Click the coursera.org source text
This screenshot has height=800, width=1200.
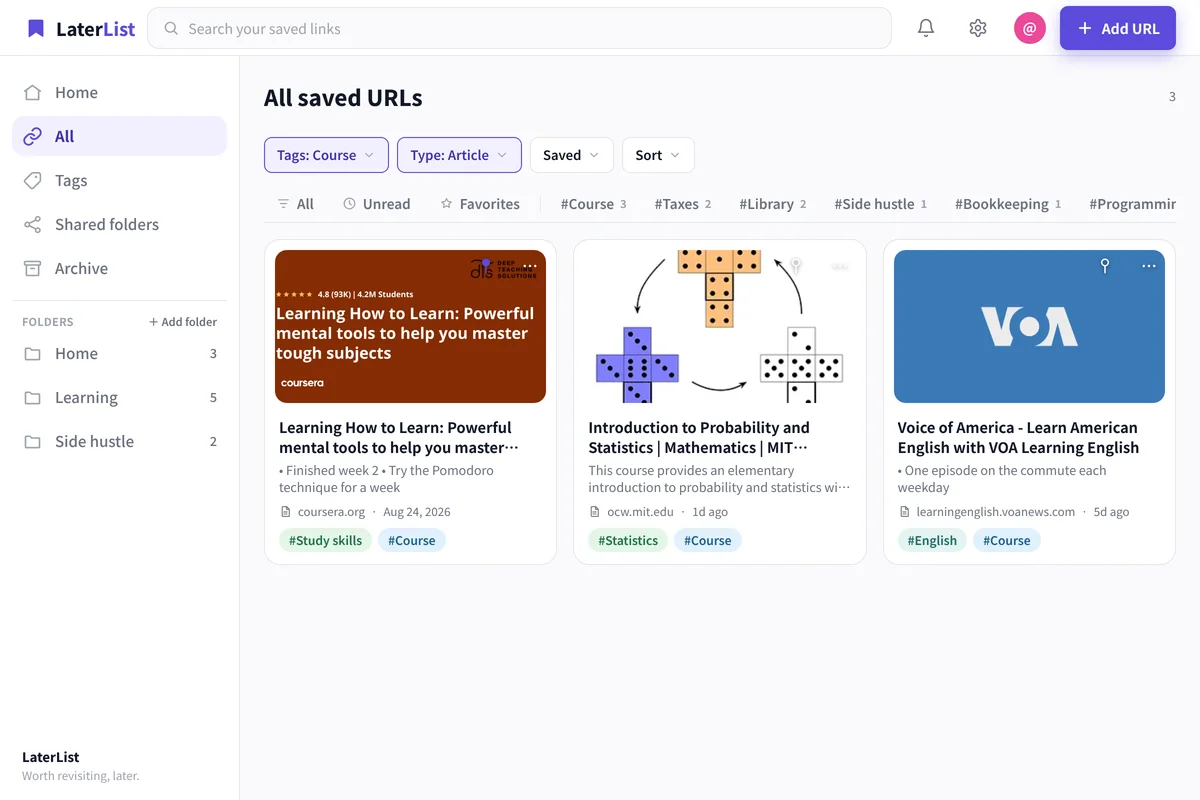pos(331,511)
